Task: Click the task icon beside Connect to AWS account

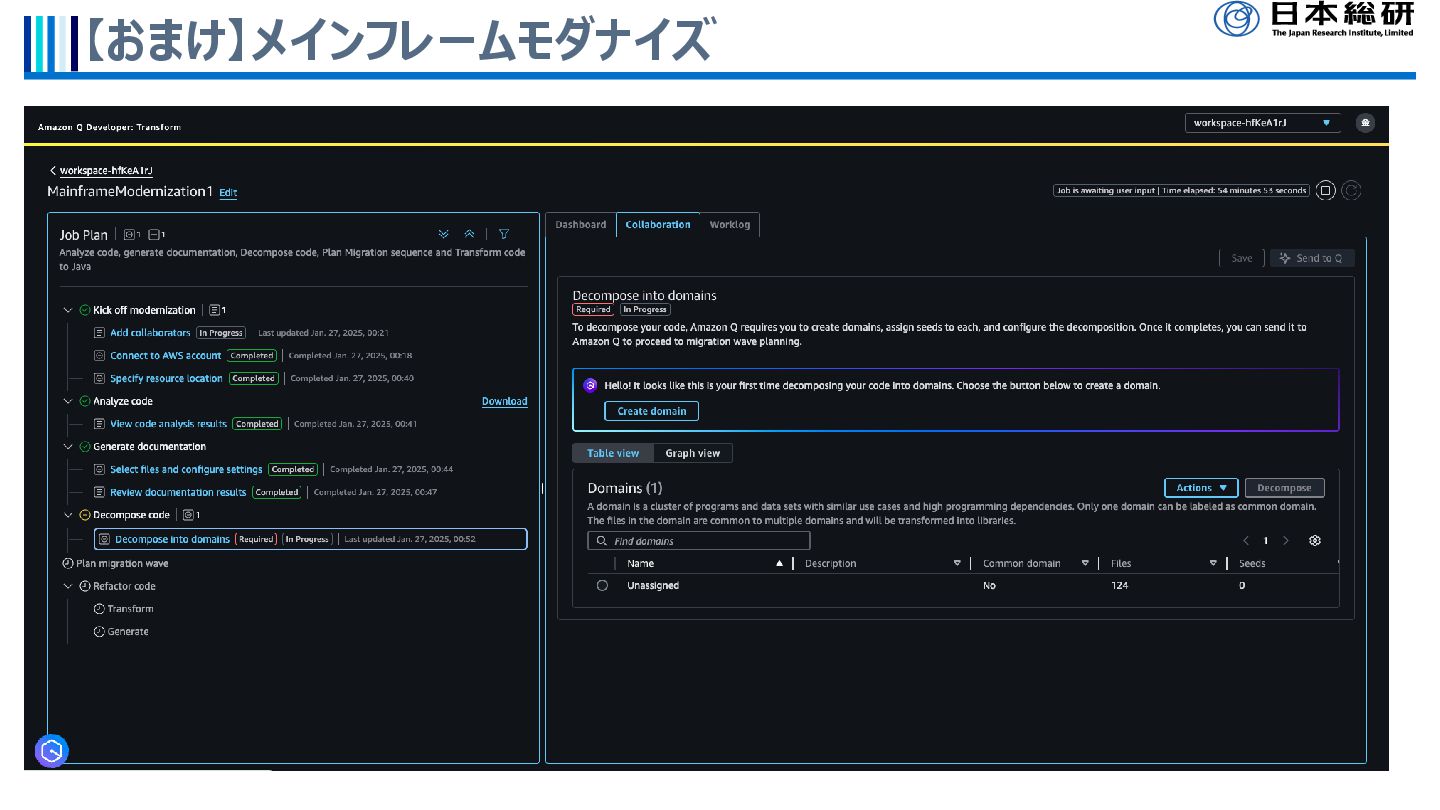Action: [x=99, y=356]
